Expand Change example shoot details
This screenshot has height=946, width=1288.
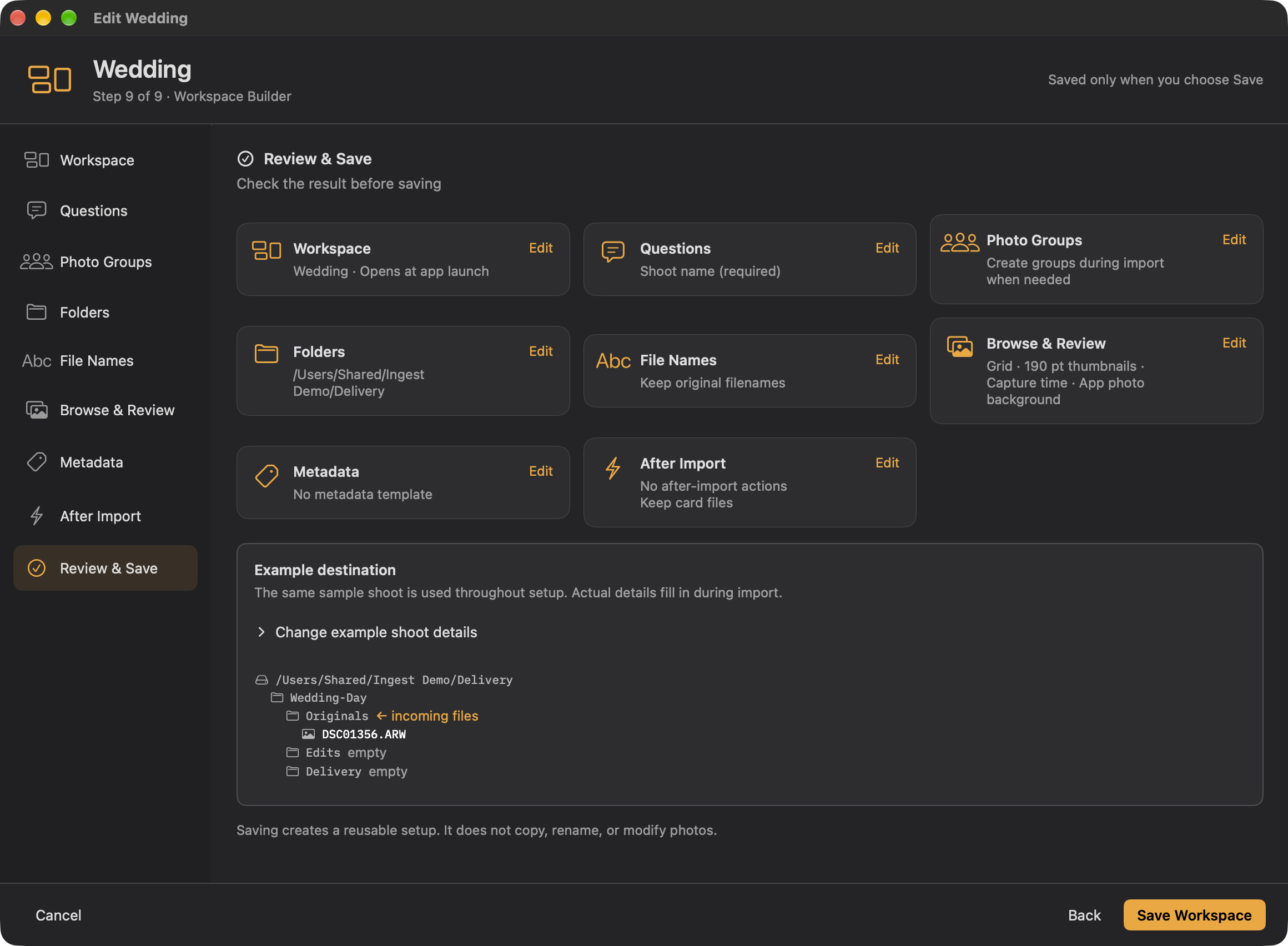366,632
